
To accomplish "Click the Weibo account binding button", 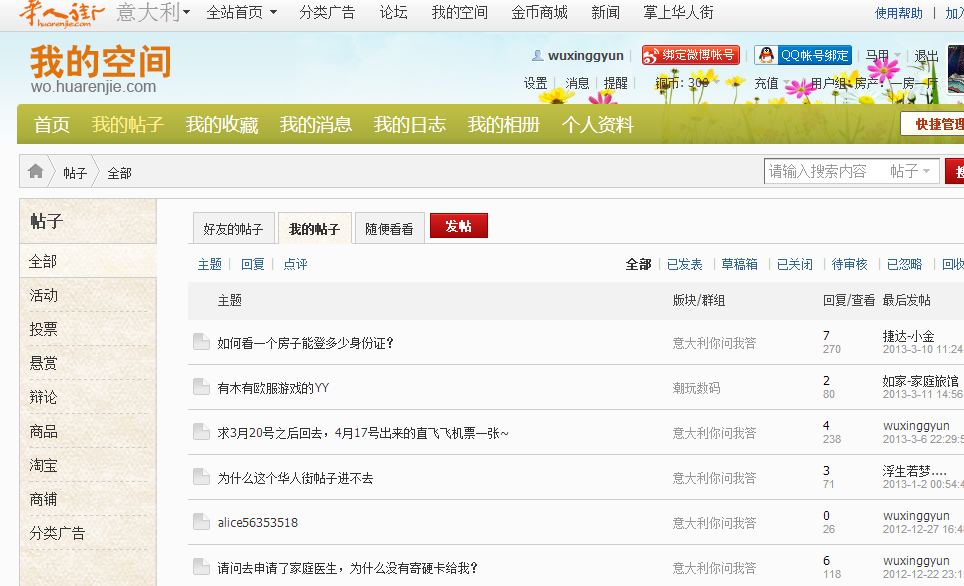I will 690,55.
